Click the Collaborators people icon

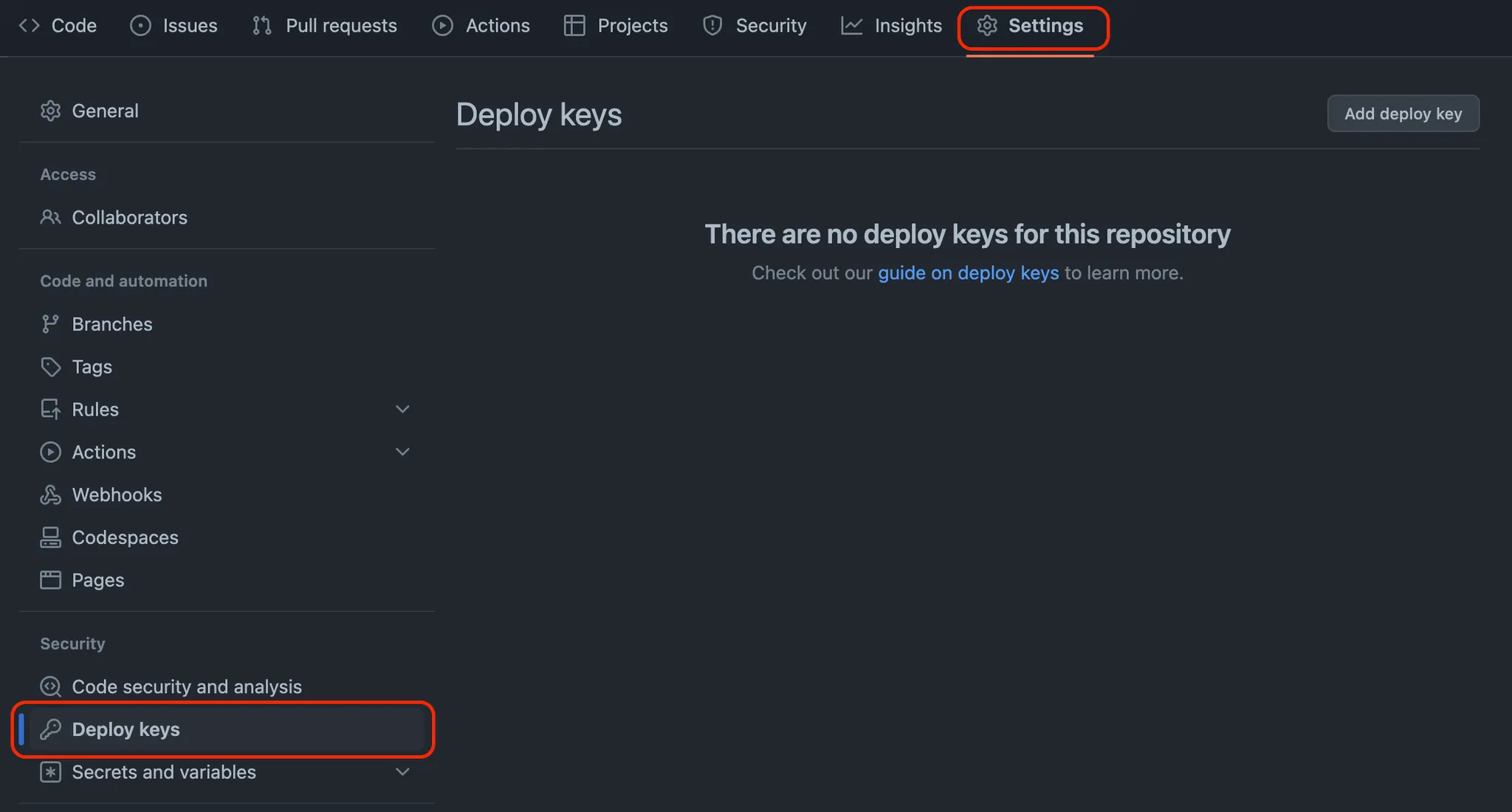(x=50, y=217)
